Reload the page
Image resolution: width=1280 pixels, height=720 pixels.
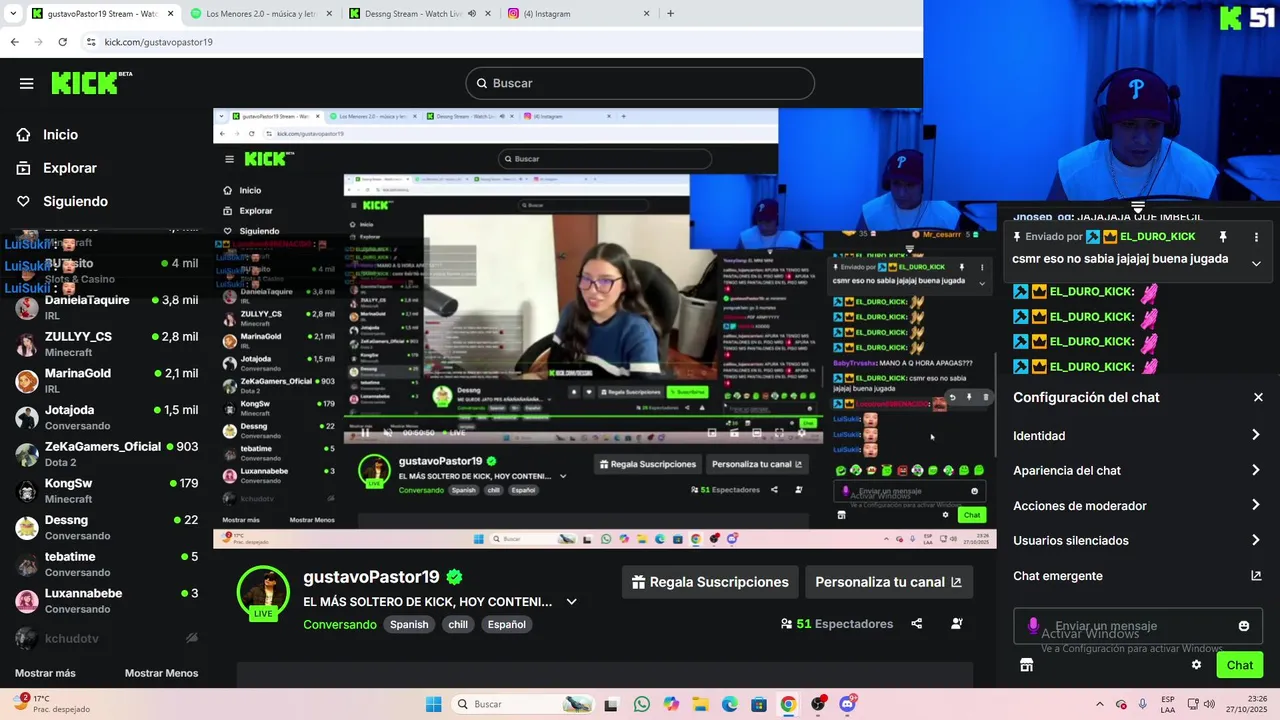click(62, 42)
